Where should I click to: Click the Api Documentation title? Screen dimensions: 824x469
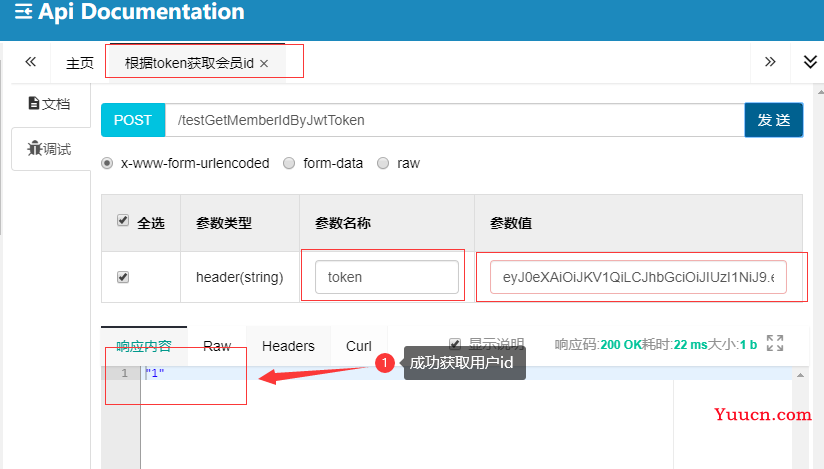[x=141, y=11]
